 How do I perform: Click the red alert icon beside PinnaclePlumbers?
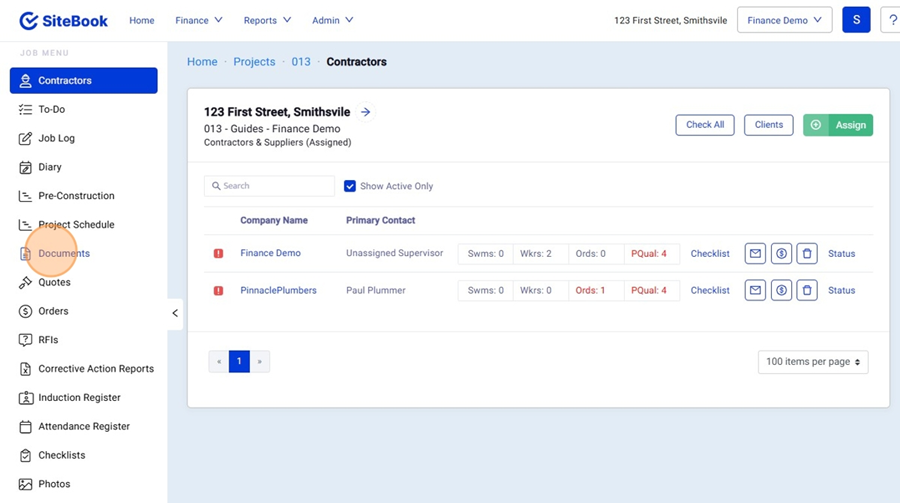tap(218, 291)
